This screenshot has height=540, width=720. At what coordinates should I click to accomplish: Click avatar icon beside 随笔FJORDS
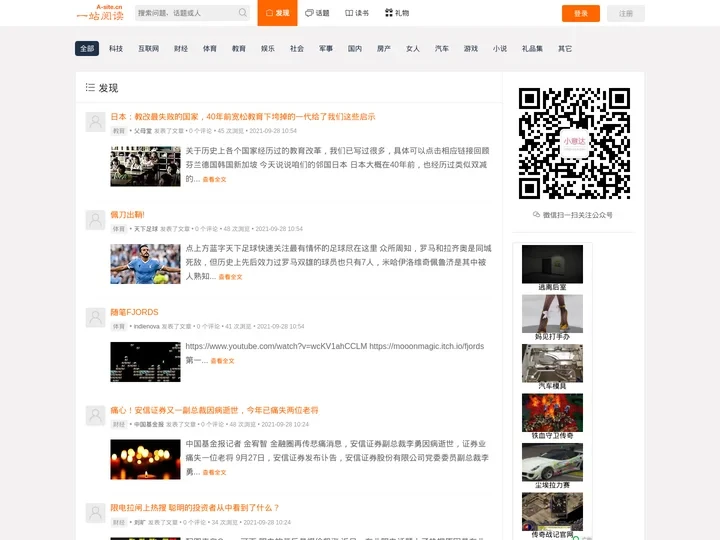point(96,318)
